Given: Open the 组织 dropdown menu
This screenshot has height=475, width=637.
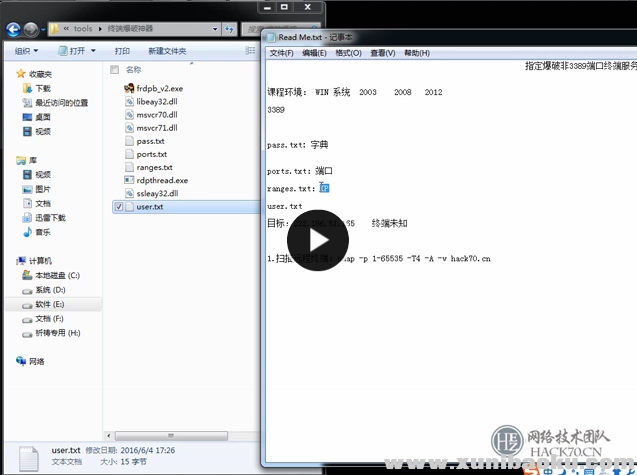Looking at the screenshot, I should 25,50.
